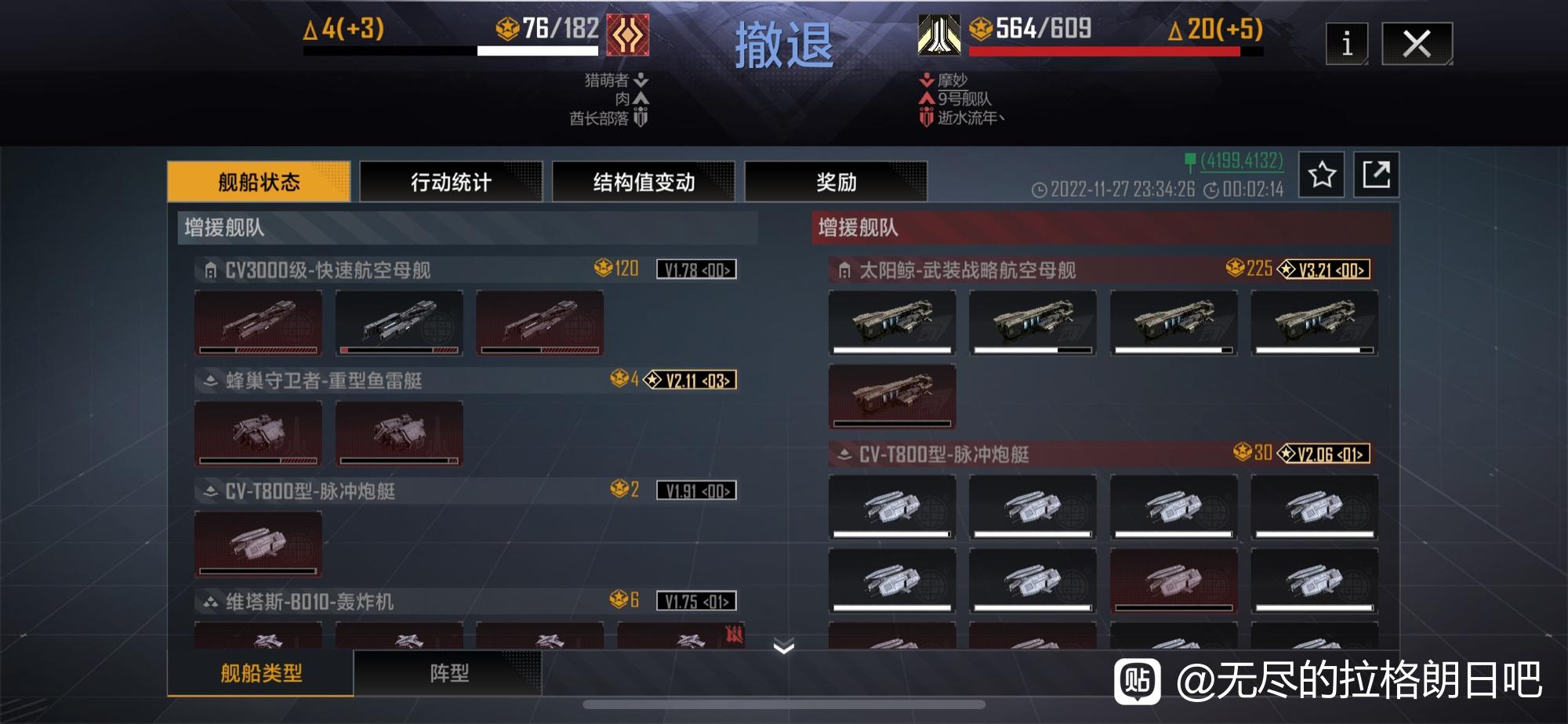Click the share export icon
Screen dimensions: 1568x724
tap(1376, 174)
